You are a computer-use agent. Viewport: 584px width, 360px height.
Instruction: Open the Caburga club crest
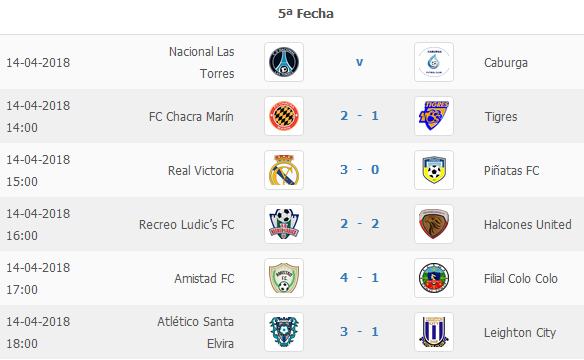click(x=434, y=62)
